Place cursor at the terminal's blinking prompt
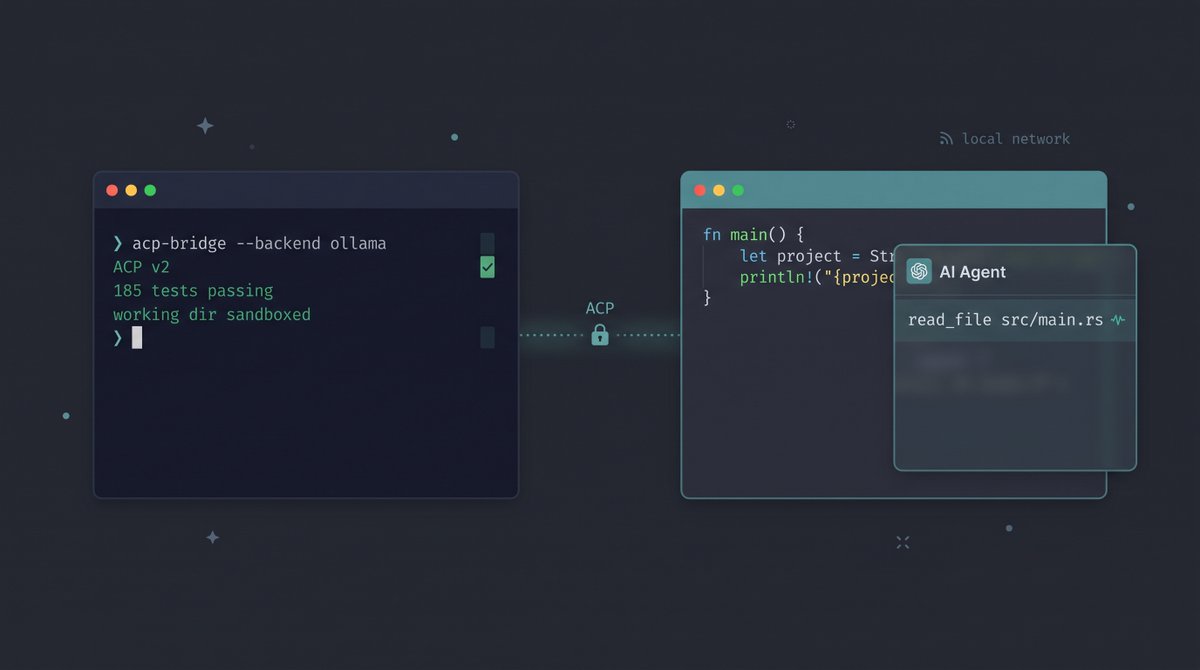1200x670 pixels. click(x=137, y=338)
